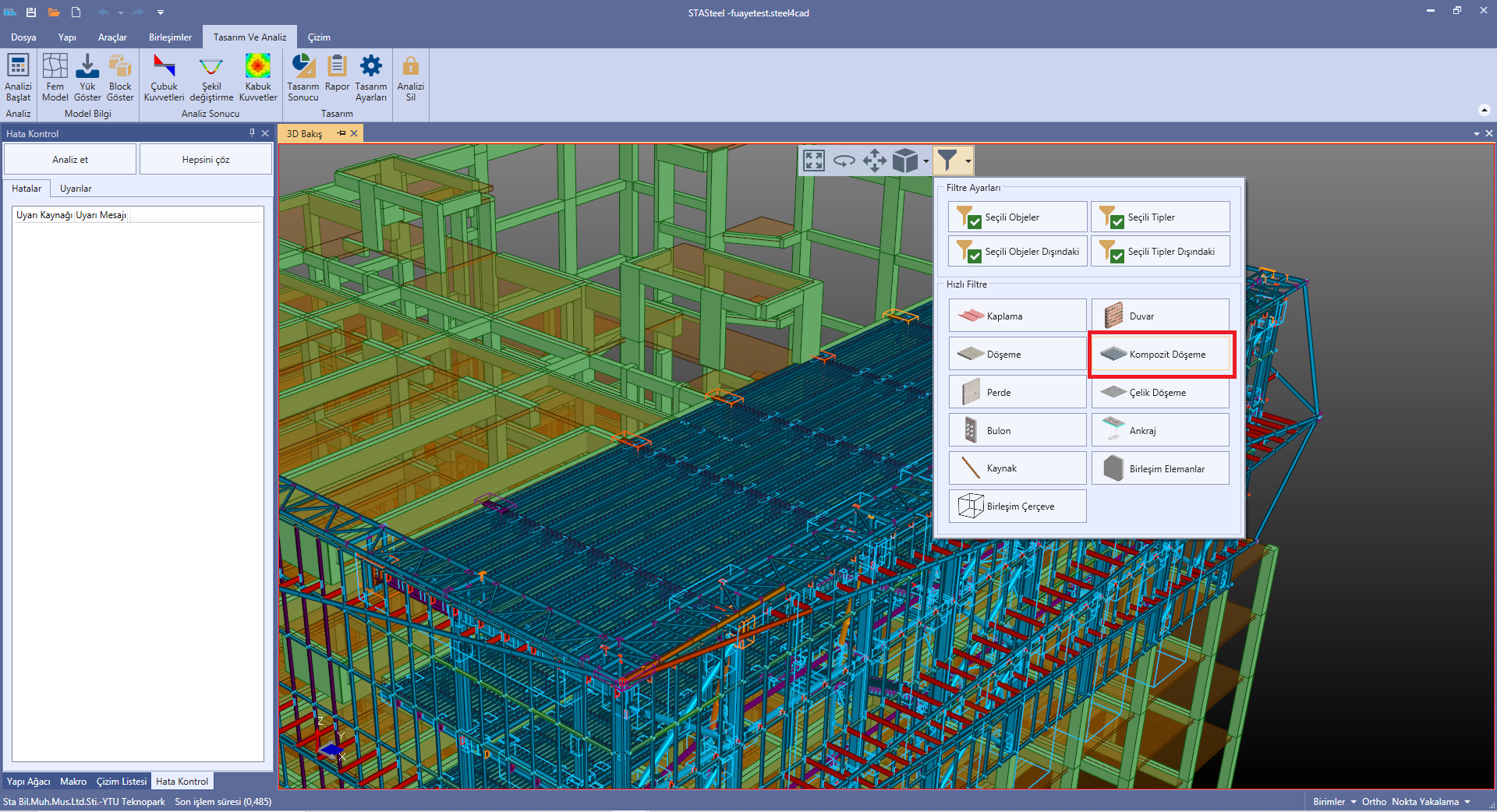Expand the view cube dropdown arrow
Viewport: 1497px width, 812px height.
pyautogui.click(x=925, y=162)
